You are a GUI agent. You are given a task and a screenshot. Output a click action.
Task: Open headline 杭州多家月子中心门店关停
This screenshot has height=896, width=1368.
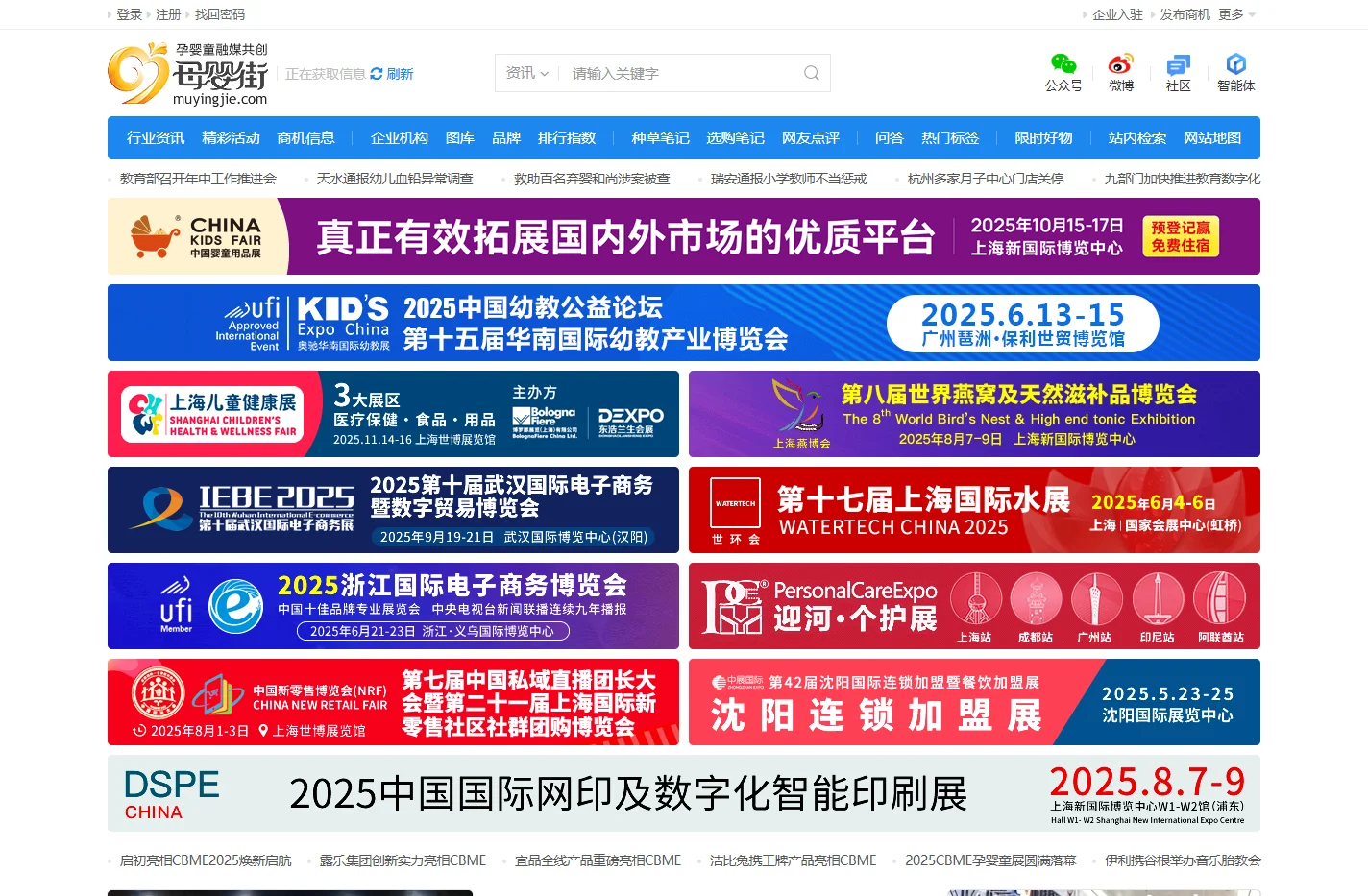[x=986, y=179]
